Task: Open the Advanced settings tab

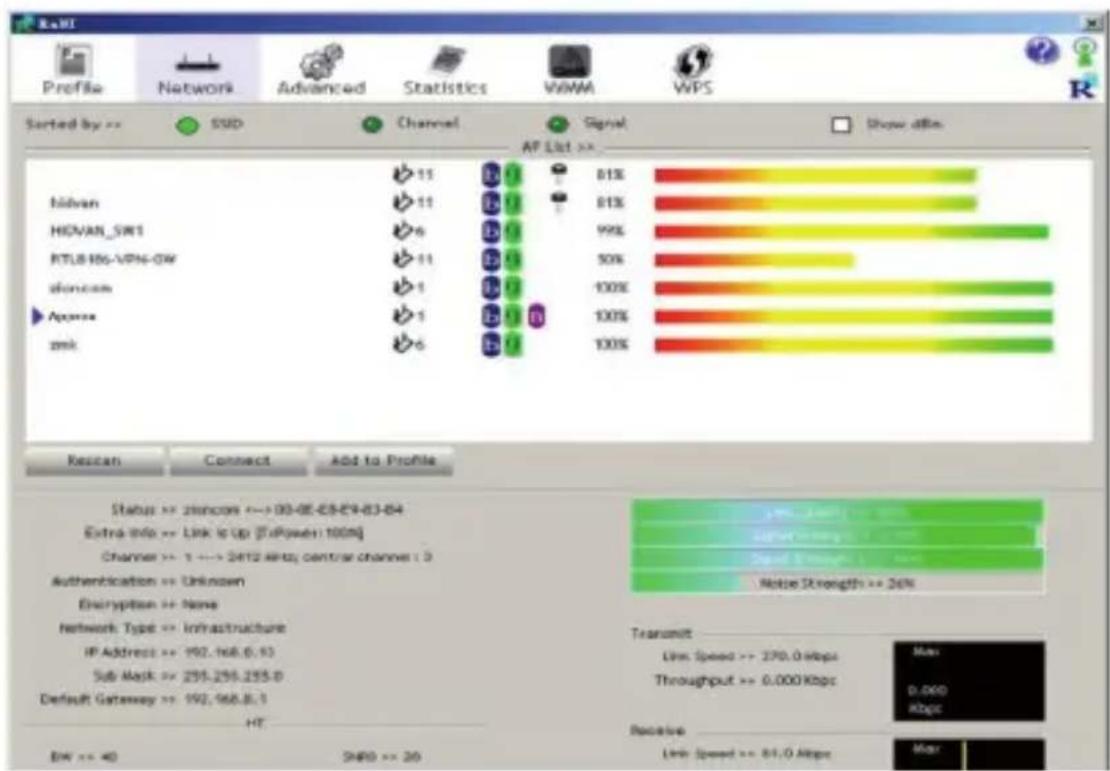Action: tap(321, 69)
